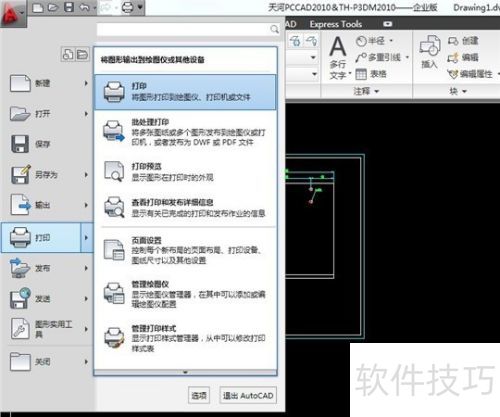The image size is (500, 417).
Task: Select the 半径 radius dimension tool
Action: coord(371,41)
